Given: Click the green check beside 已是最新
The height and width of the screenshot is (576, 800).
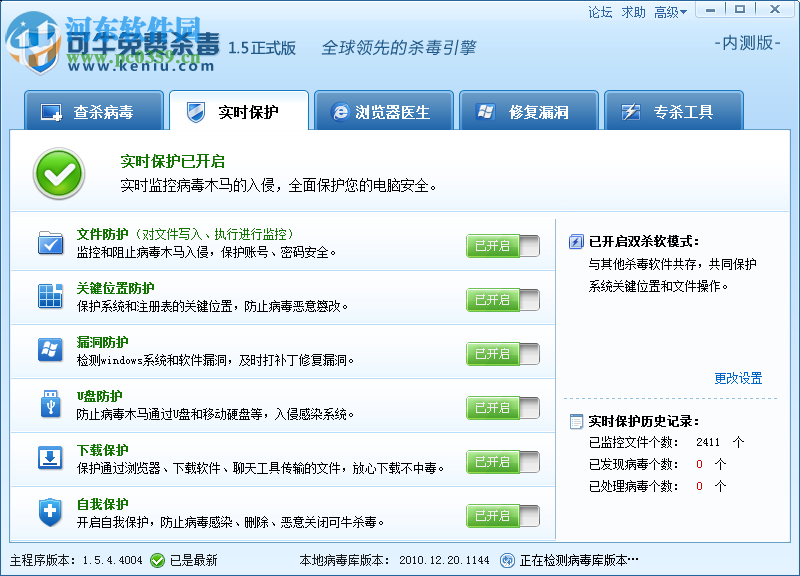Looking at the screenshot, I should click(x=155, y=559).
